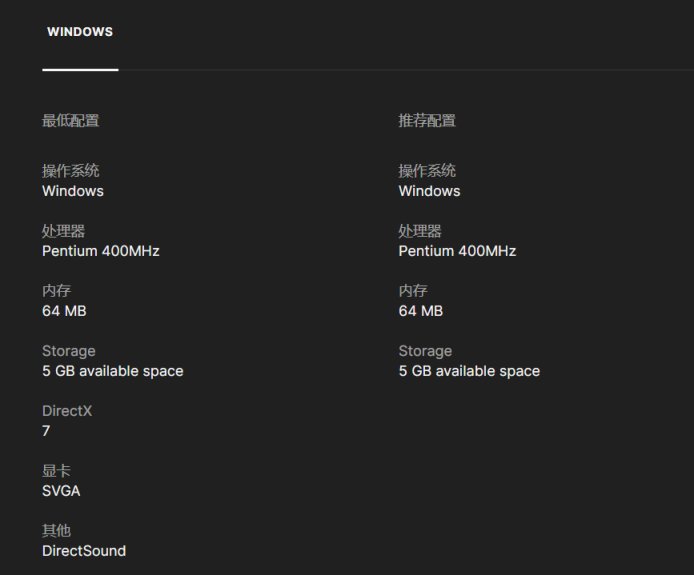Select Pentium 400MHz text in 最低配置 column

(x=100, y=251)
